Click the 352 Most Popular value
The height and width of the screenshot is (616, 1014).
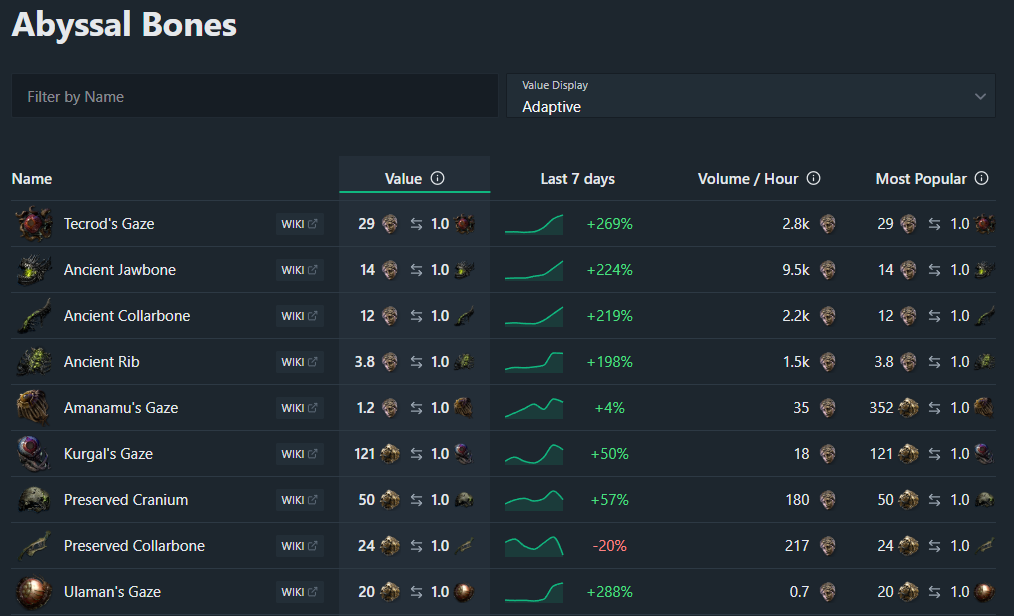click(x=881, y=408)
